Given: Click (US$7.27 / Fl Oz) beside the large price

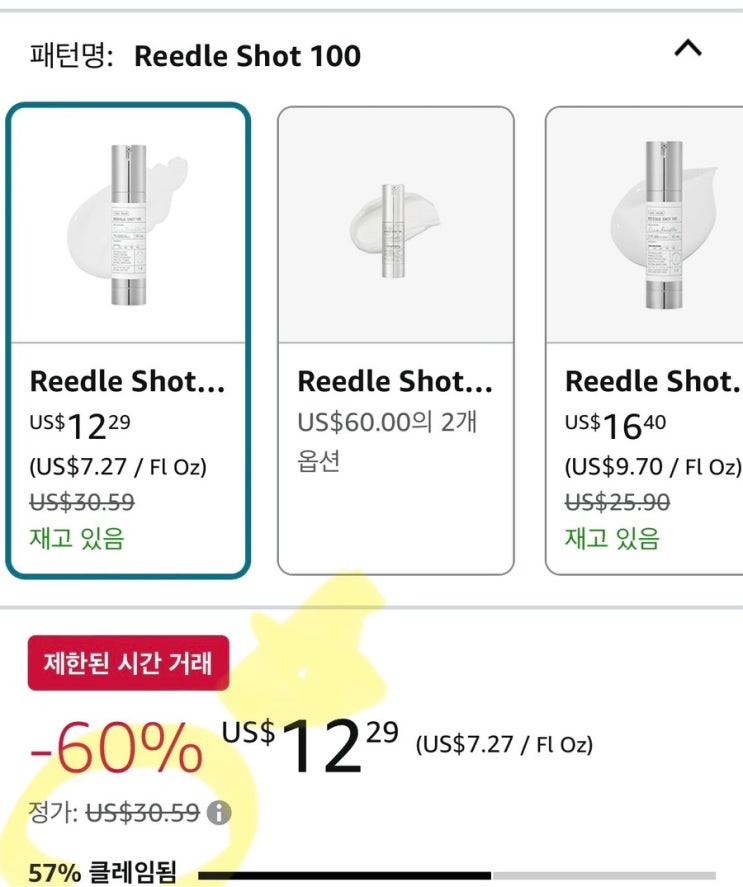Looking at the screenshot, I should coord(505,744).
